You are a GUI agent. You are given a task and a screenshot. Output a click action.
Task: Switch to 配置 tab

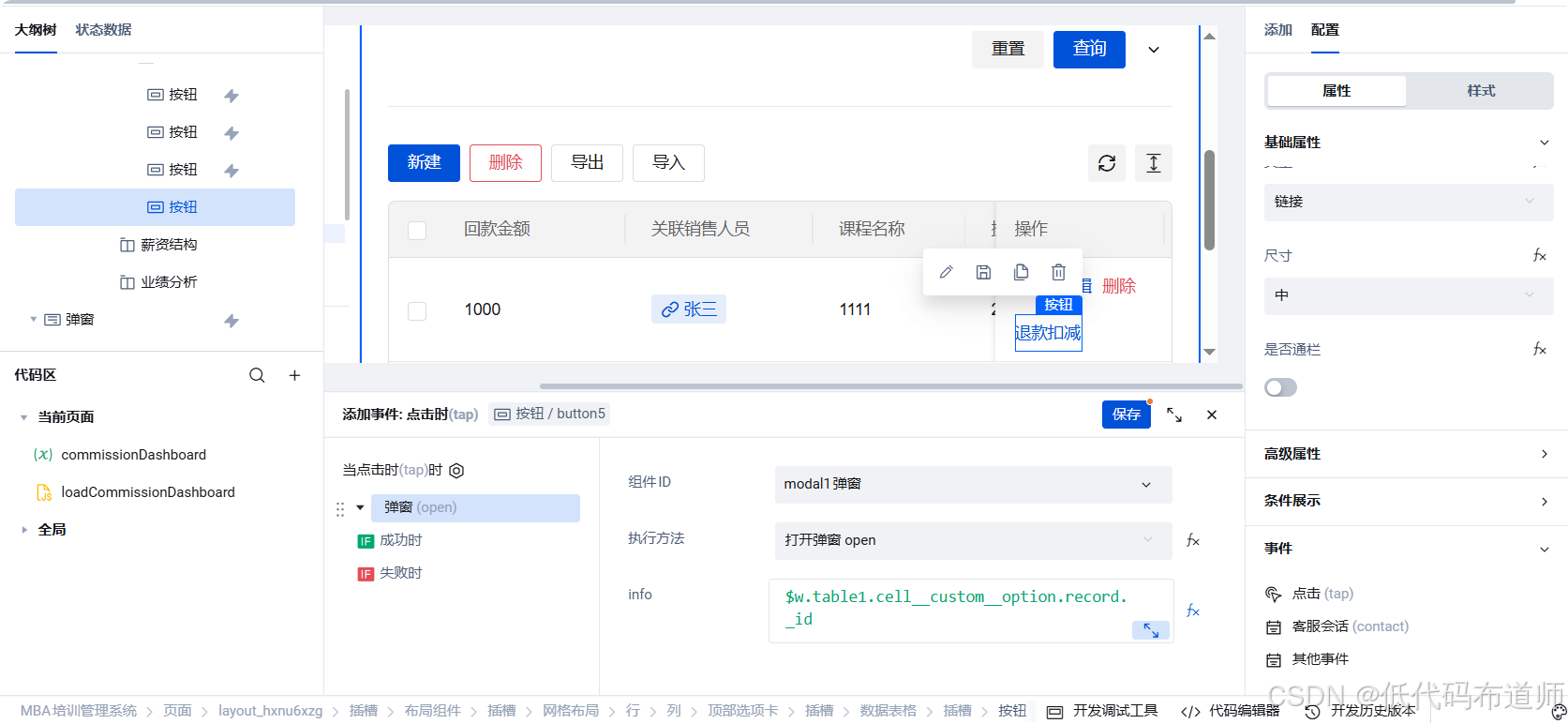tap(1325, 30)
